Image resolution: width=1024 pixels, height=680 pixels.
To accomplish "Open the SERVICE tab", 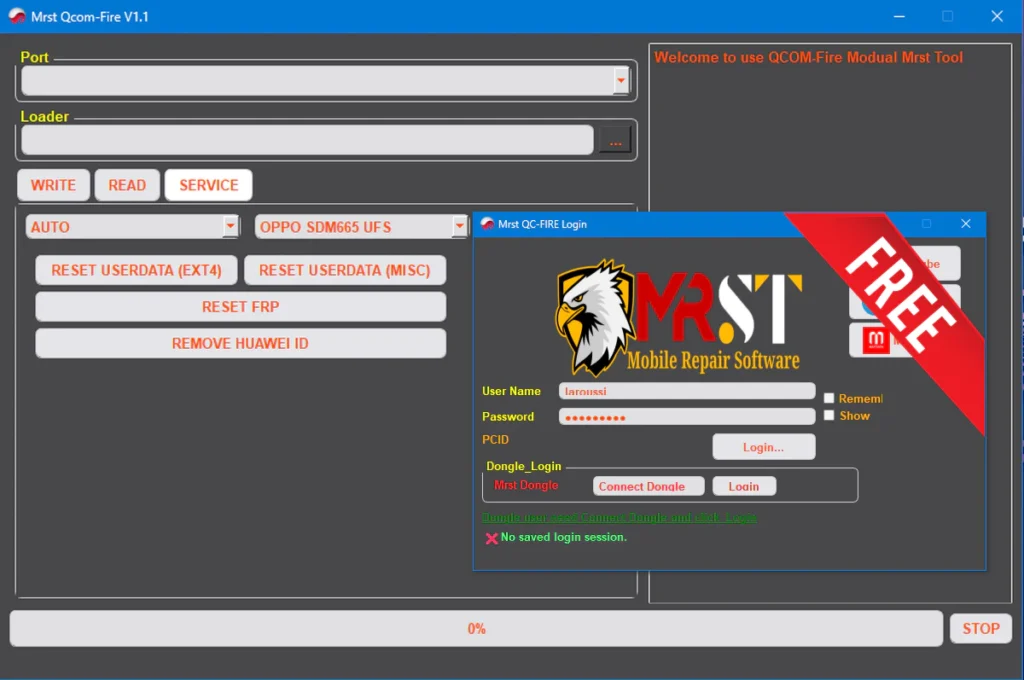I will [x=208, y=185].
